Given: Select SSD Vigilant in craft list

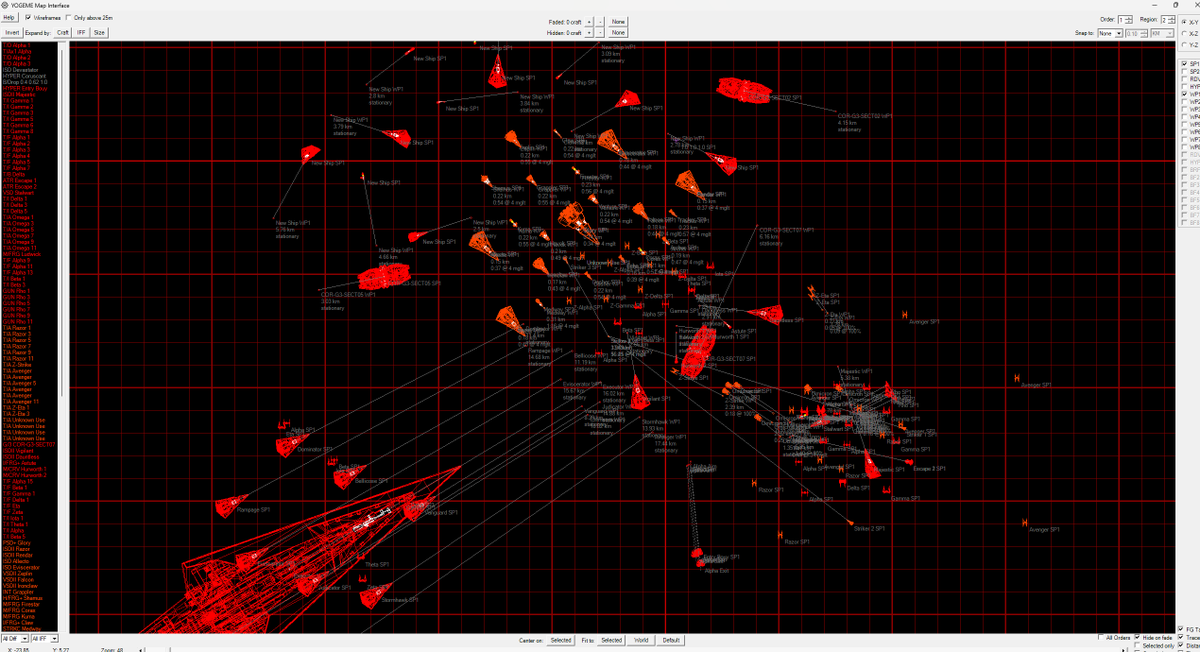Looking at the screenshot, I should point(17,451).
